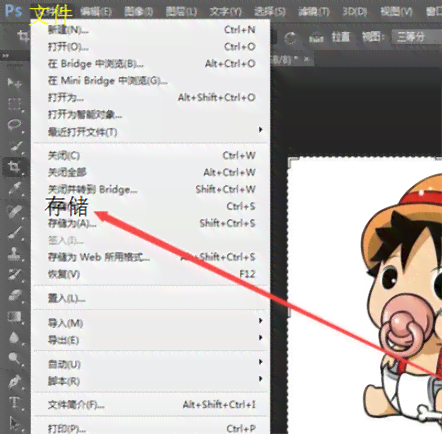Expand the 导出(E) submenu
This screenshot has width=442, height=434.
point(151,340)
